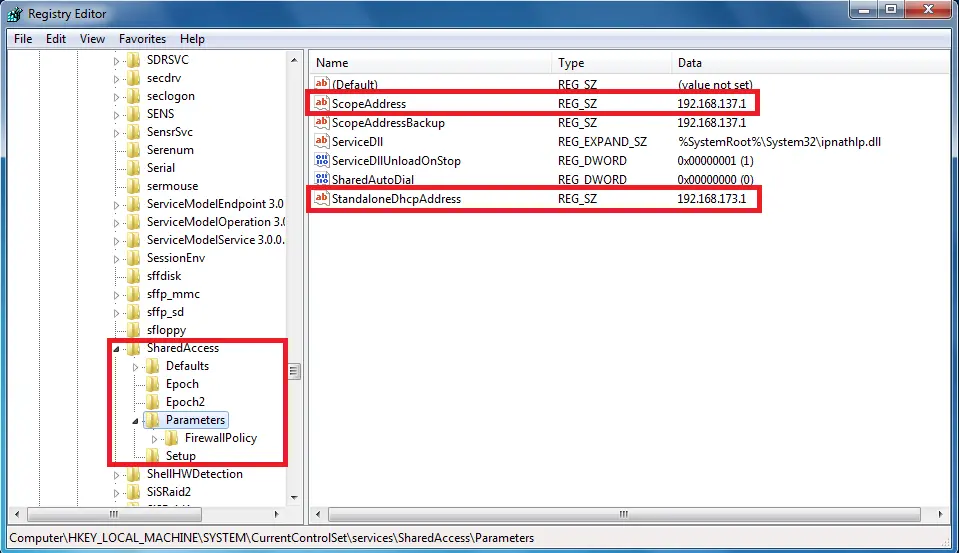Image resolution: width=959 pixels, height=553 pixels.
Task: Click the REG_EXPAND_SZ type cell
Action: (x=602, y=141)
